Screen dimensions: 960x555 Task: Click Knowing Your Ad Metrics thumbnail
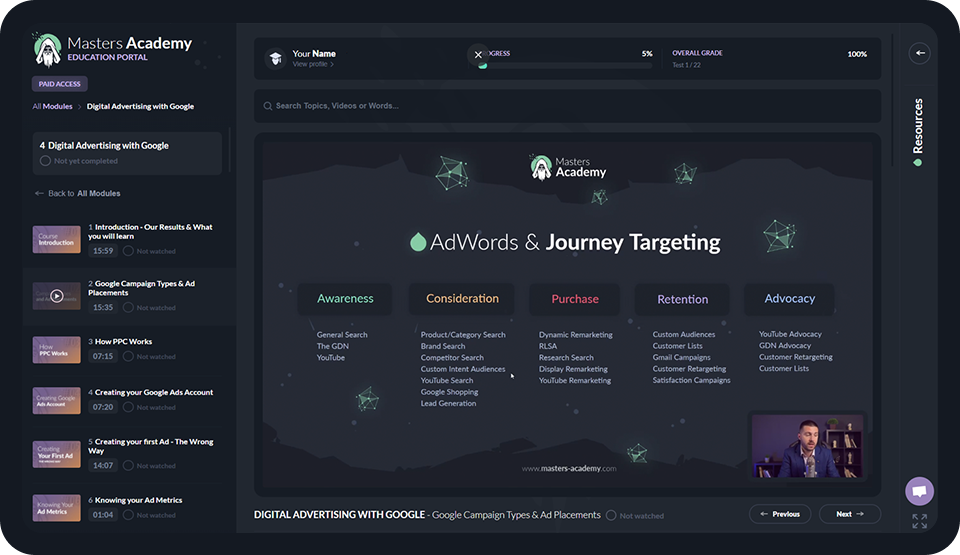[x=56, y=508]
